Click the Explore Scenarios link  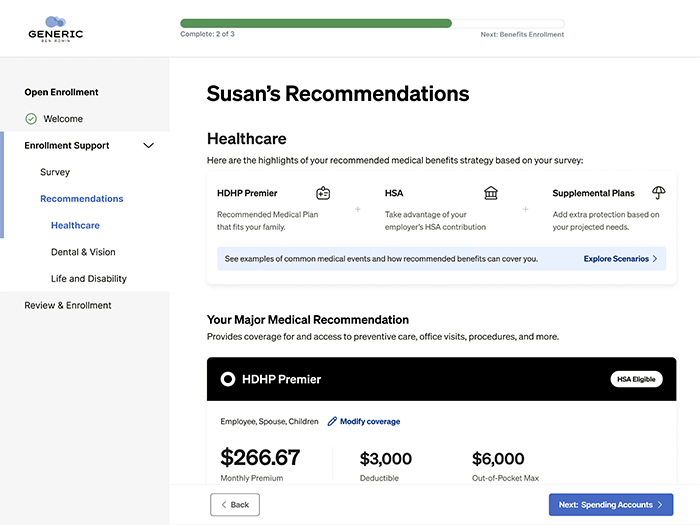[616, 259]
